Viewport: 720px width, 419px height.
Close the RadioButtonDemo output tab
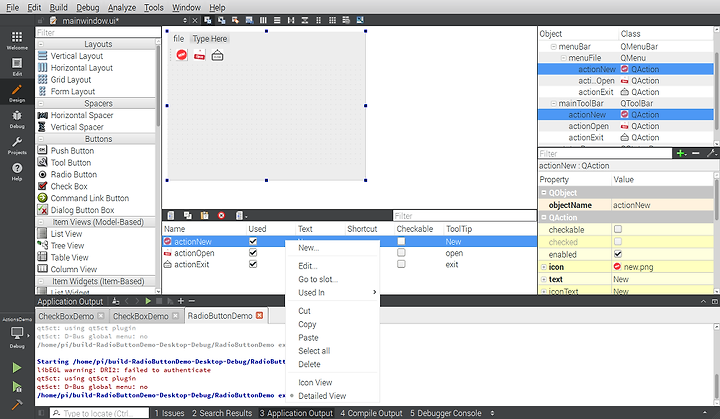click(x=259, y=315)
